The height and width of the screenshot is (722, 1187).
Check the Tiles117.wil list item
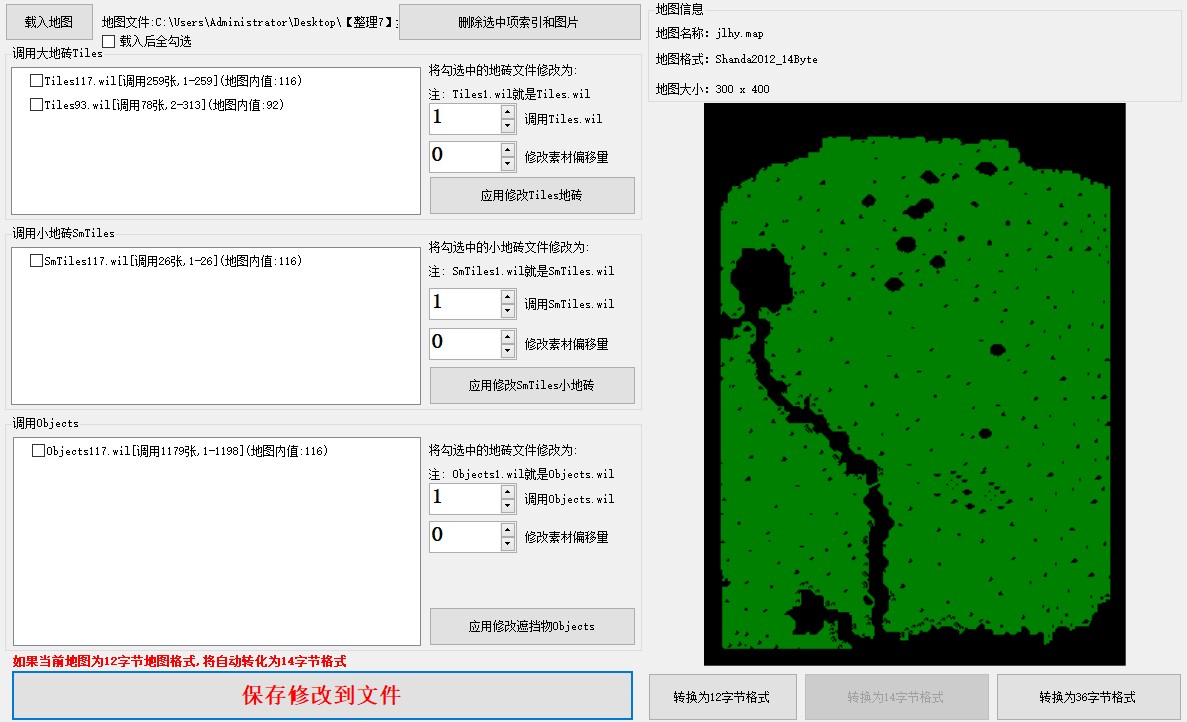tap(37, 81)
